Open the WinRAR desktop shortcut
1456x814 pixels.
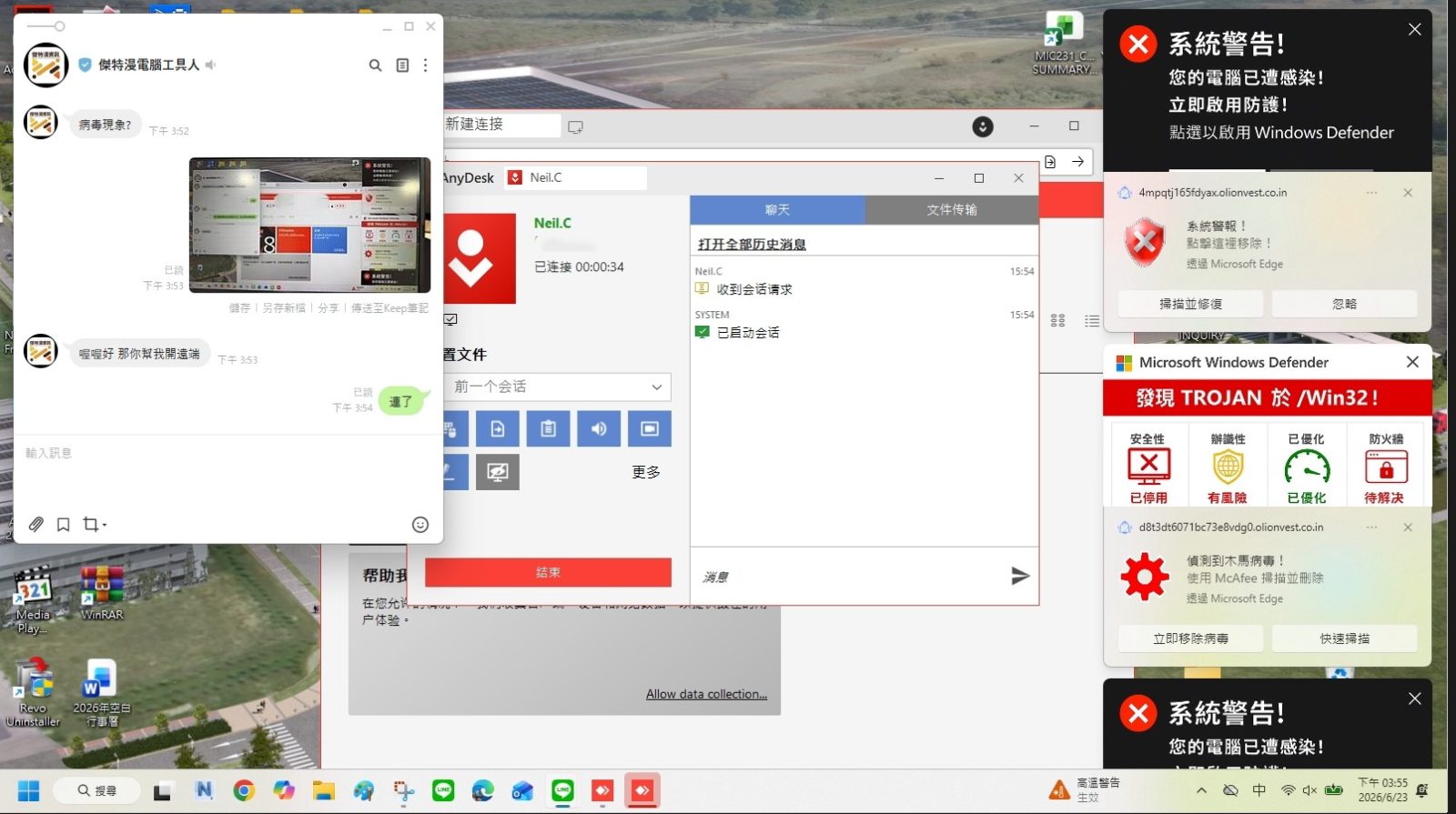point(102,592)
